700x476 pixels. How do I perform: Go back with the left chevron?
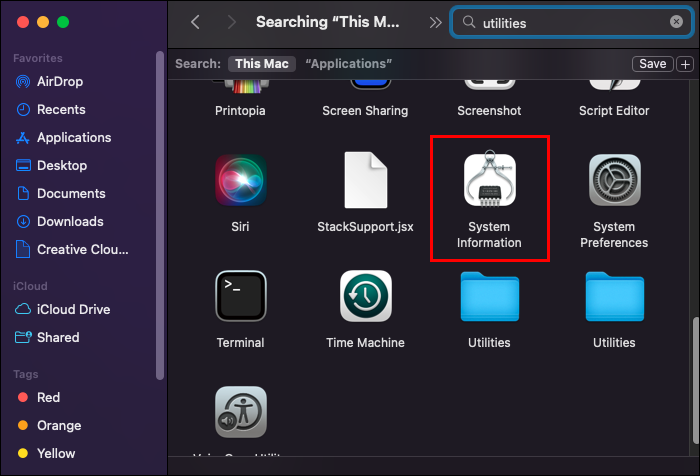tap(195, 22)
